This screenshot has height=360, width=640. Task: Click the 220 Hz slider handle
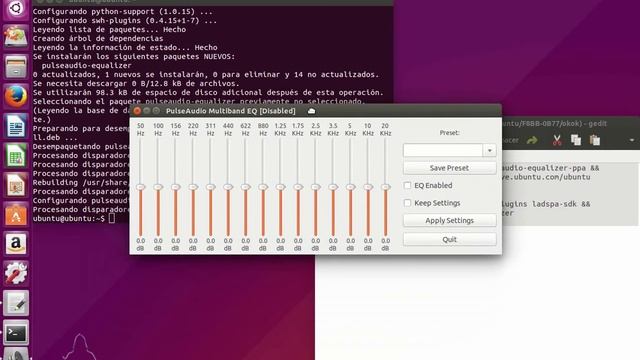(x=193, y=187)
